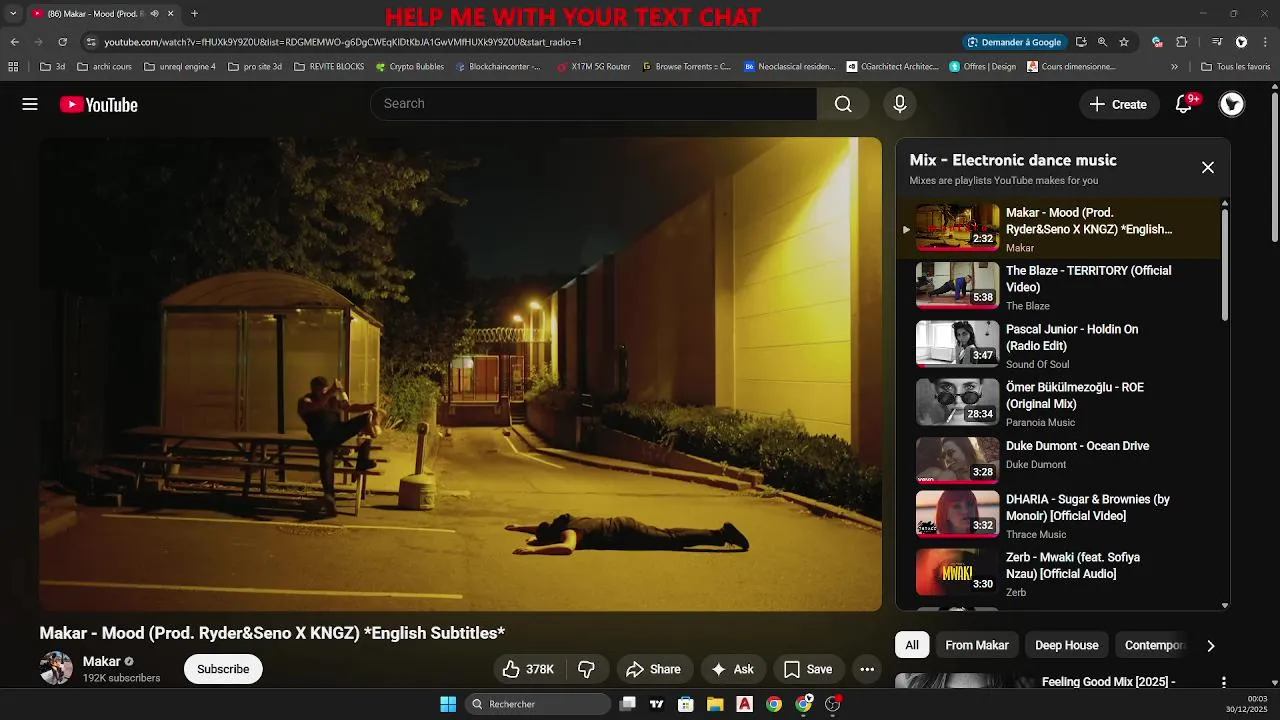
Task: Open the 'REVITE BLOCKS' bookmark folder
Action: tap(329, 67)
